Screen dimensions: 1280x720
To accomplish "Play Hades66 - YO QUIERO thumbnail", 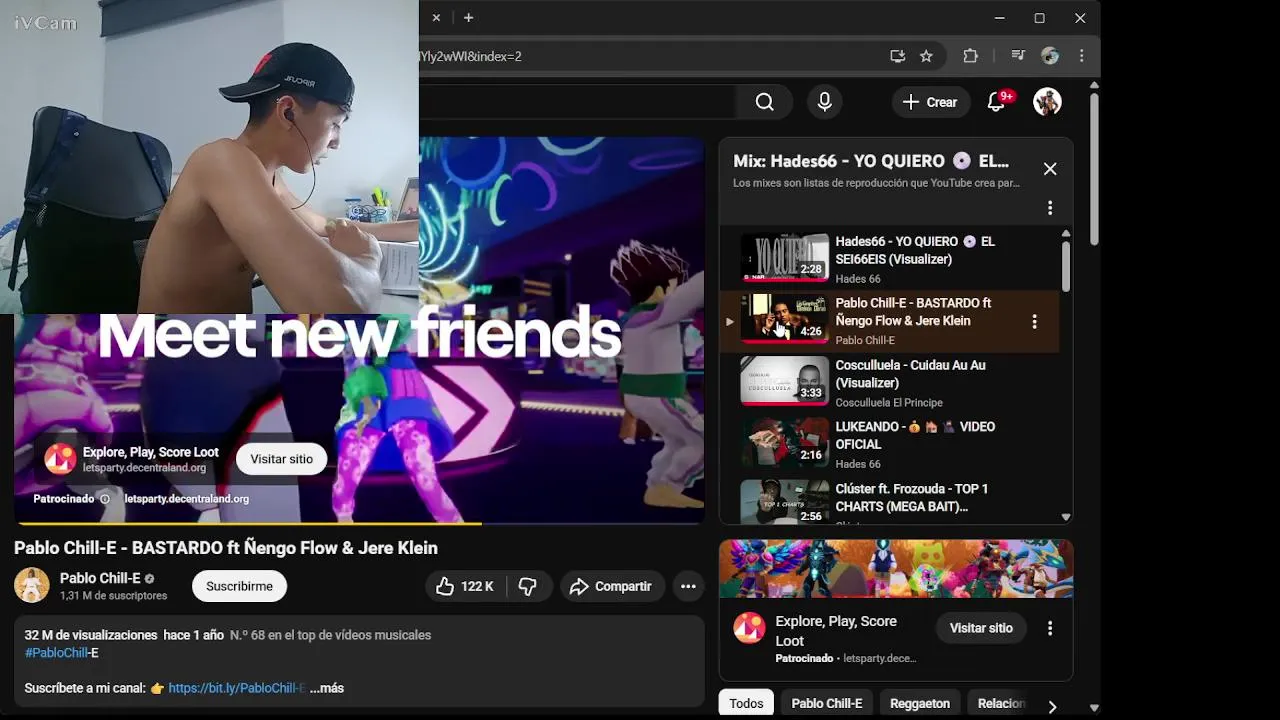I will 784,257.
